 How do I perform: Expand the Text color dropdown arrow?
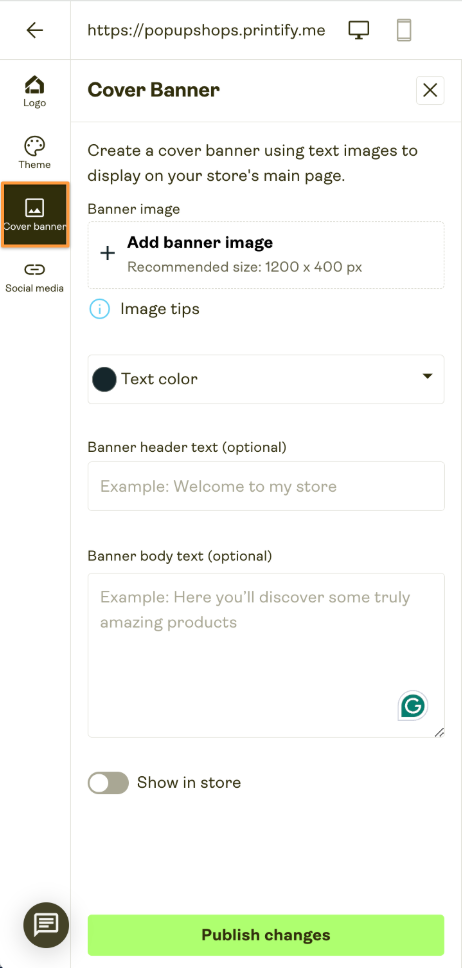pyautogui.click(x=427, y=376)
